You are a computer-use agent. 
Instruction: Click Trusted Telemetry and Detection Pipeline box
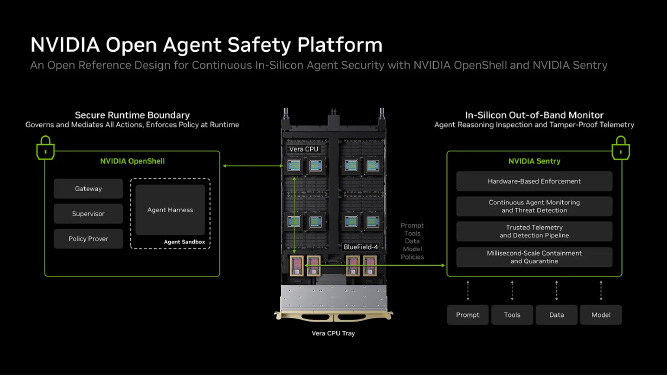[x=534, y=232]
